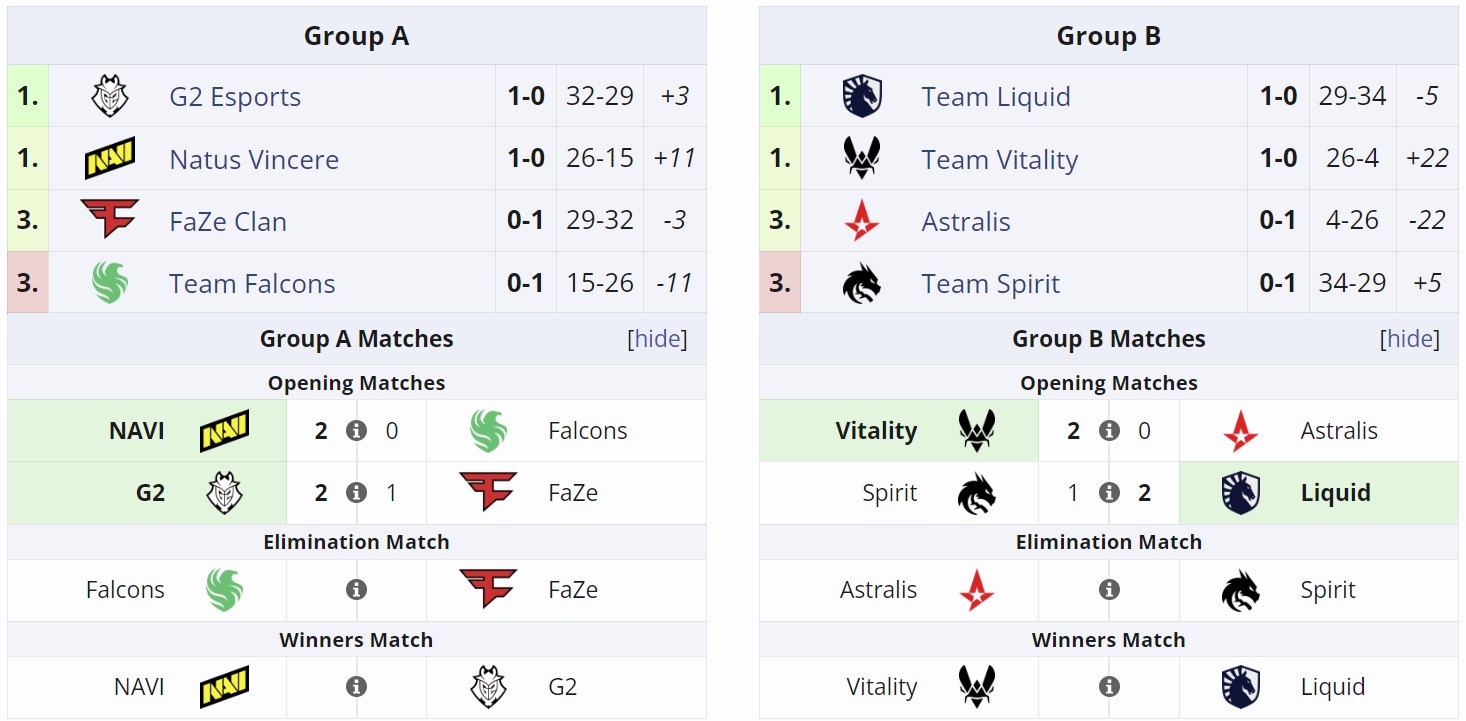Image resolution: width=1466 pixels, height=721 pixels.
Task: Open the Team Vitality team link
Action: [x=999, y=160]
